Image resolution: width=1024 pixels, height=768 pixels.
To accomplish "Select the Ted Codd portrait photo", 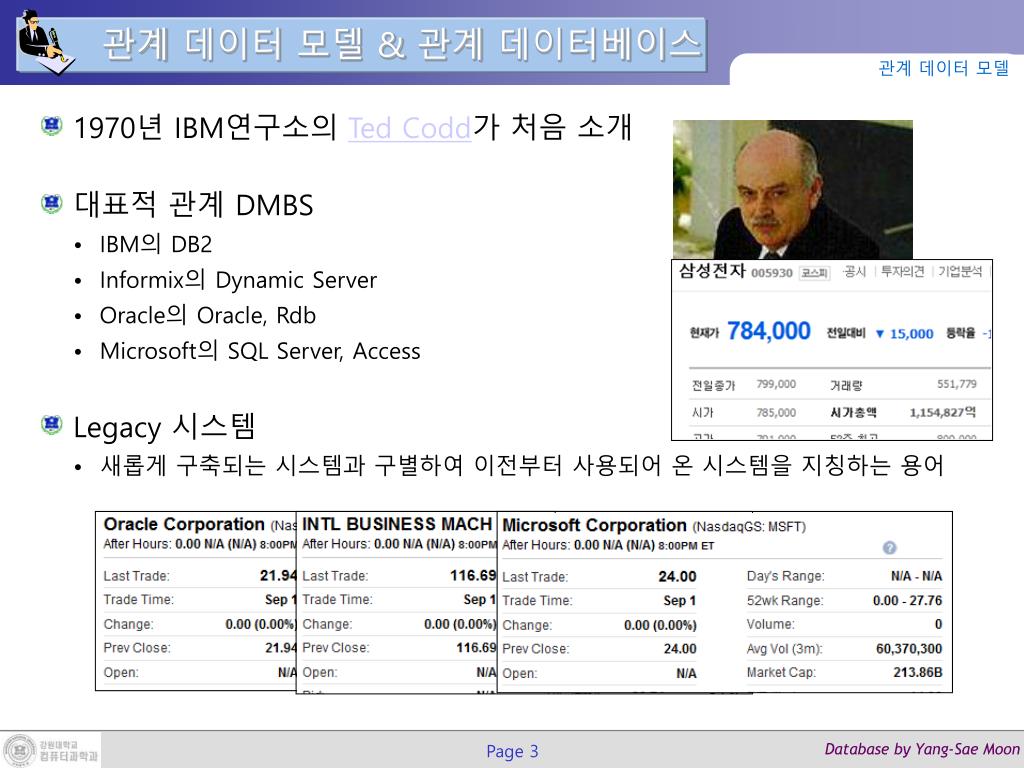I will [793, 189].
